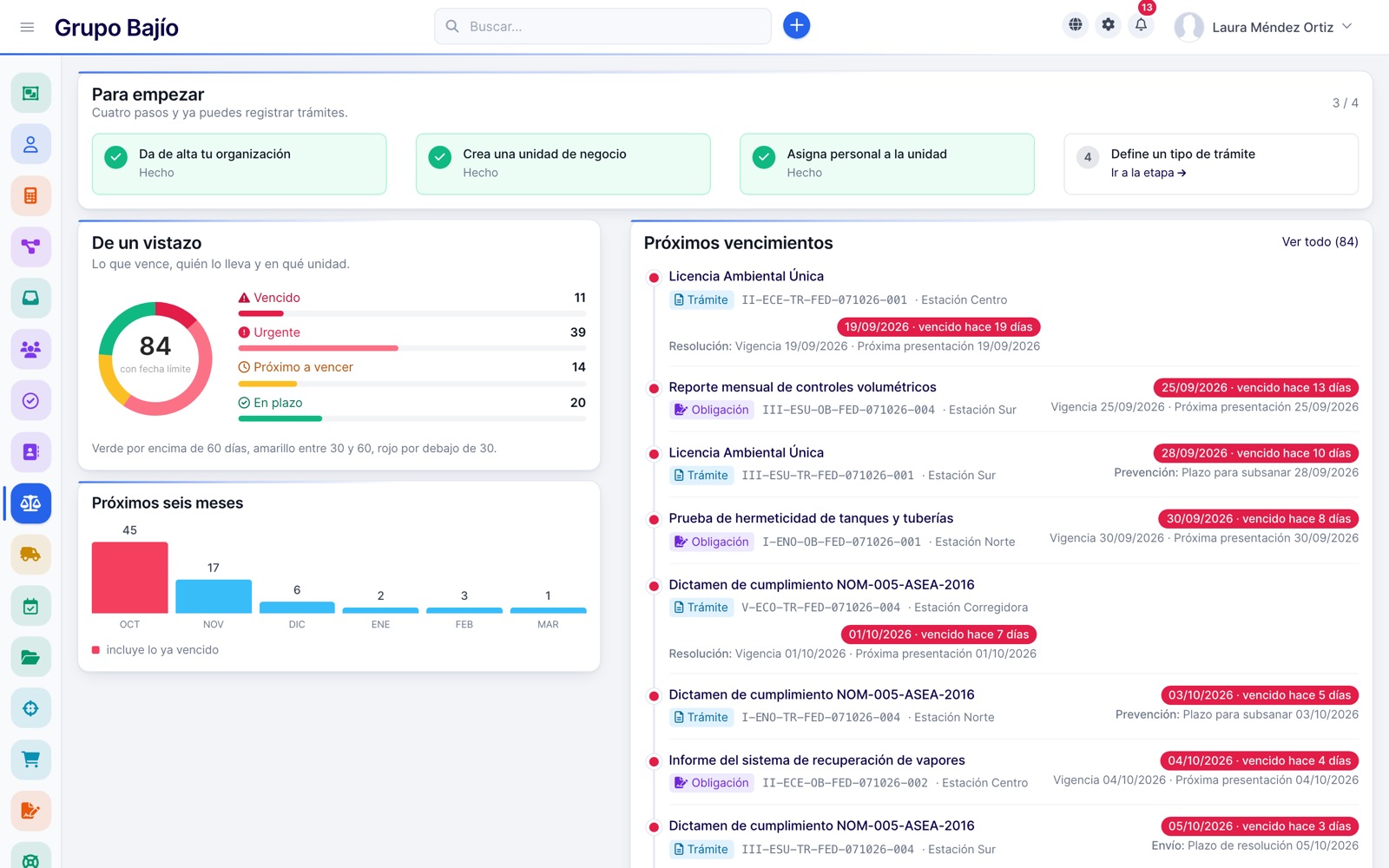Select the En plazo status row
The width and height of the screenshot is (1389, 868).
[x=411, y=408]
